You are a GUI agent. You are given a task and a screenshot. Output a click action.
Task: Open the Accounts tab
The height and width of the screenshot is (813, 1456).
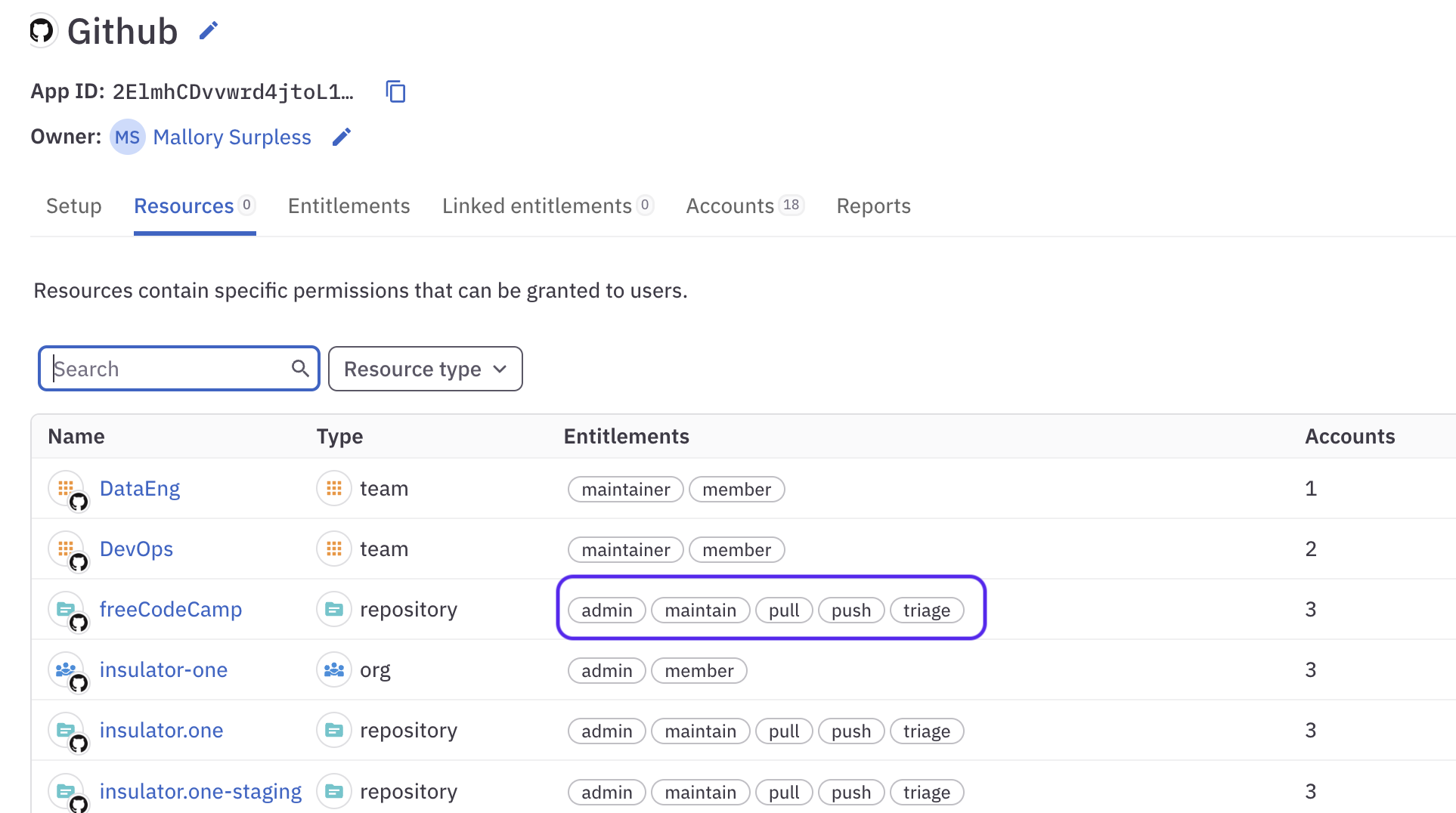point(729,206)
